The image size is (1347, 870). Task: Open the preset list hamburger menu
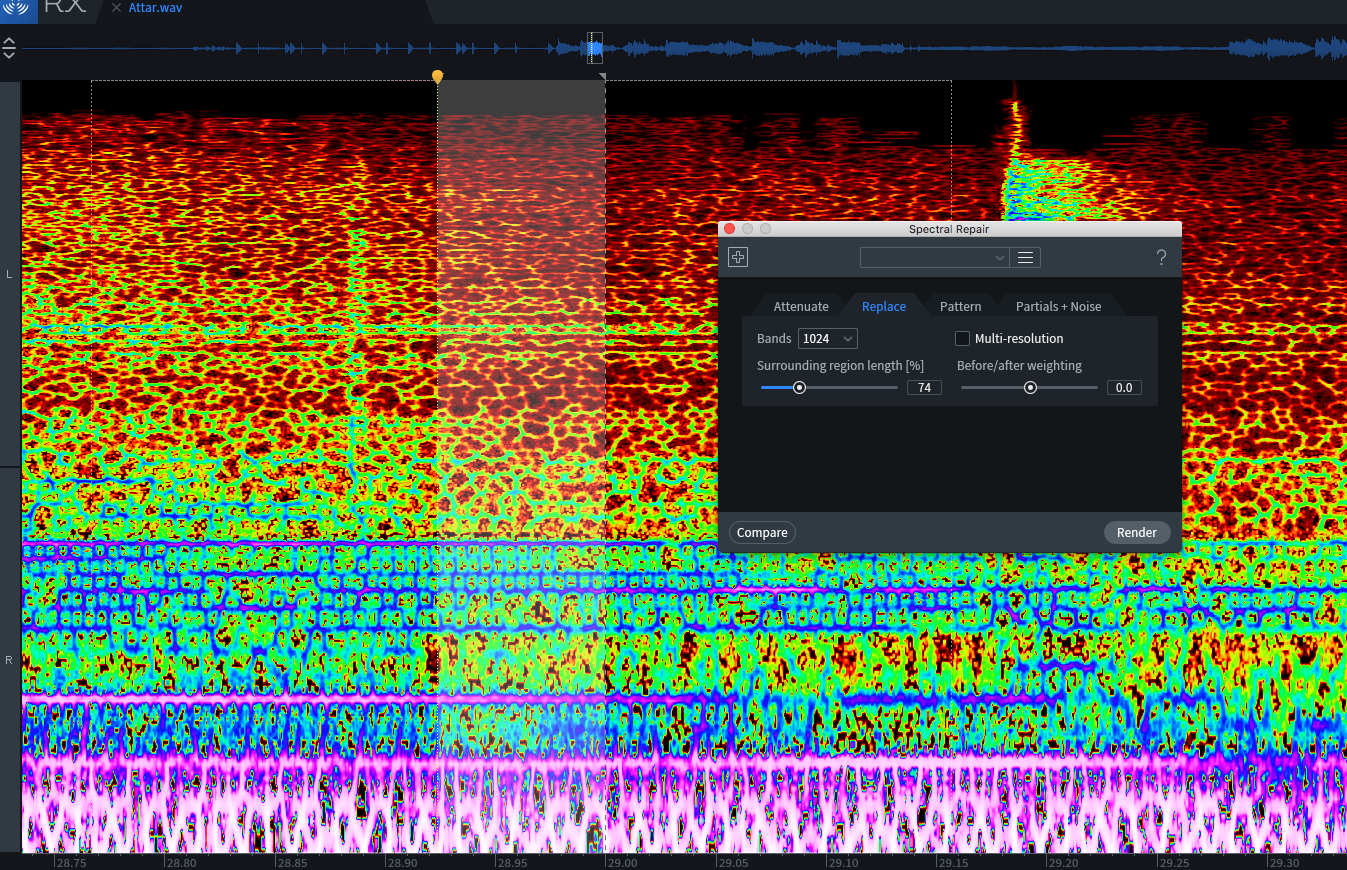(x=1025, y=258)
